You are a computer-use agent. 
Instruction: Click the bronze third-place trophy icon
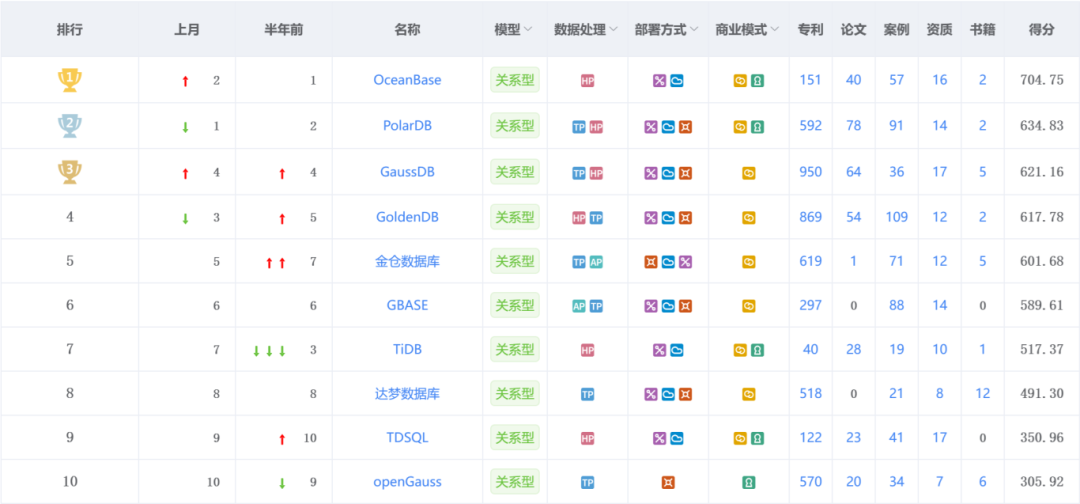pyautogui.click(x=70, y=172)
